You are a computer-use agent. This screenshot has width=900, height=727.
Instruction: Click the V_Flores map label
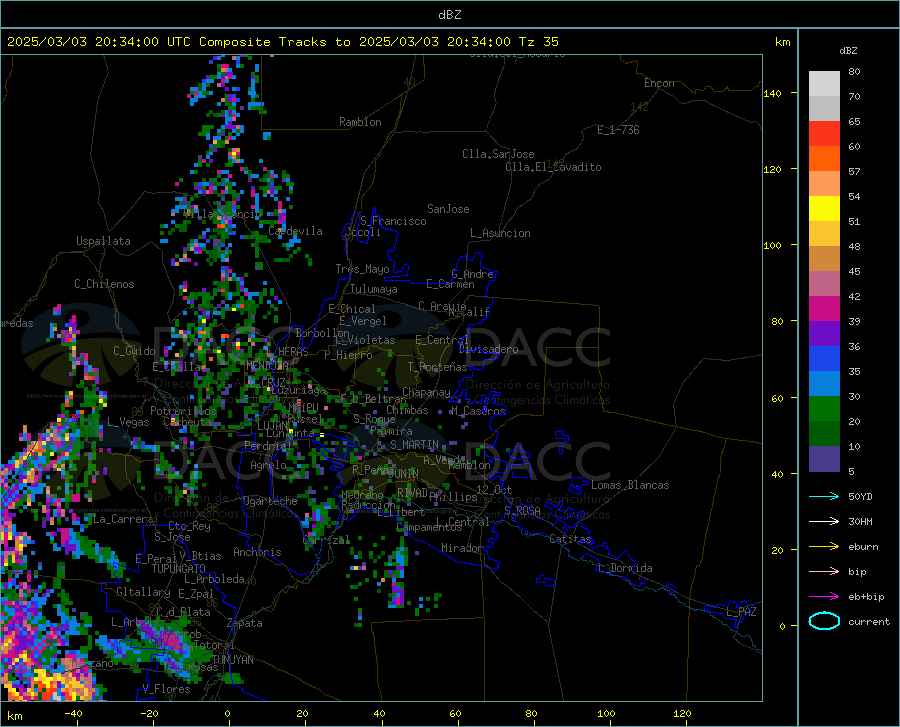click(x=166, y=689)
